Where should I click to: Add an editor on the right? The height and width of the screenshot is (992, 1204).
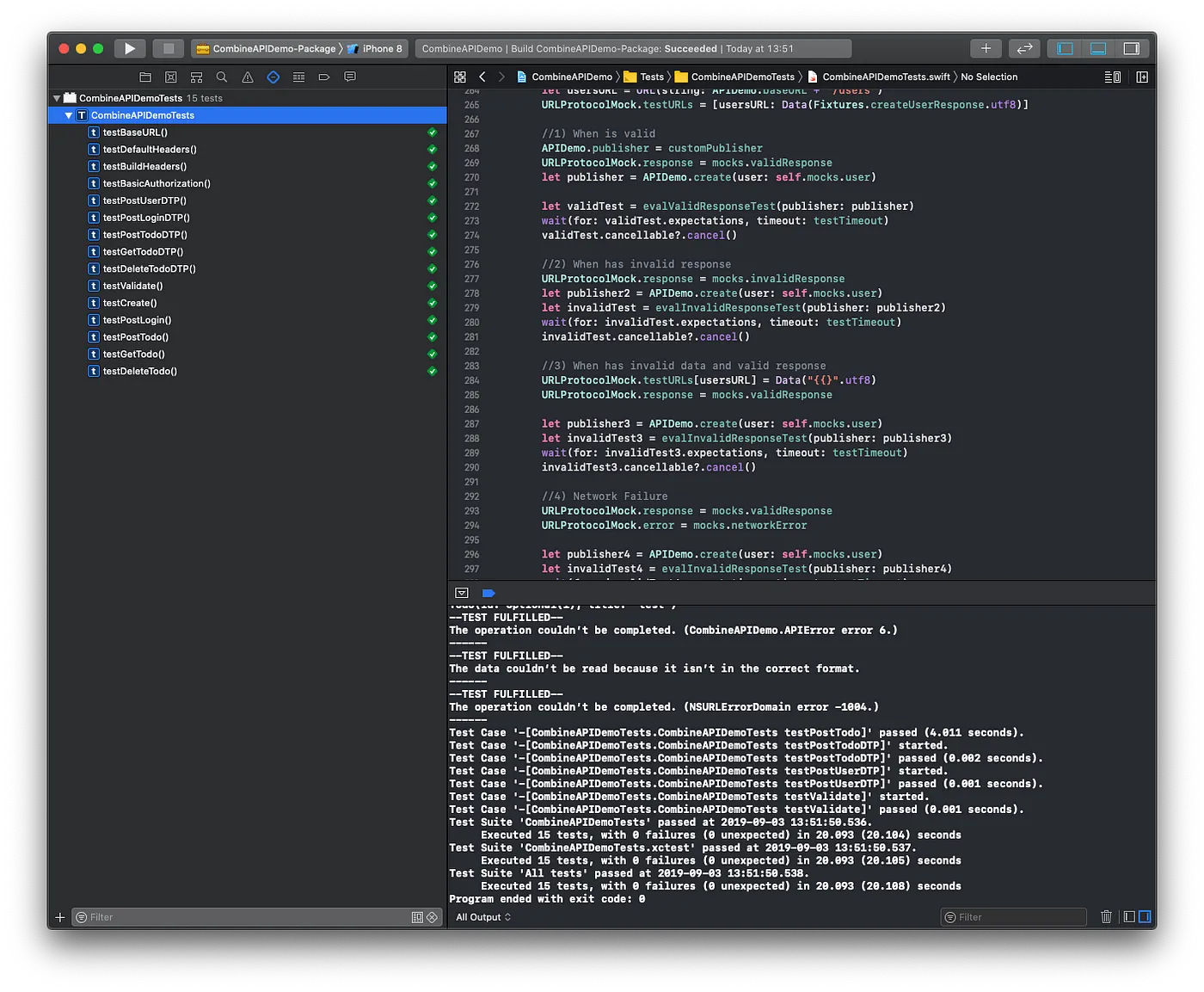[x=1142, y=77]
